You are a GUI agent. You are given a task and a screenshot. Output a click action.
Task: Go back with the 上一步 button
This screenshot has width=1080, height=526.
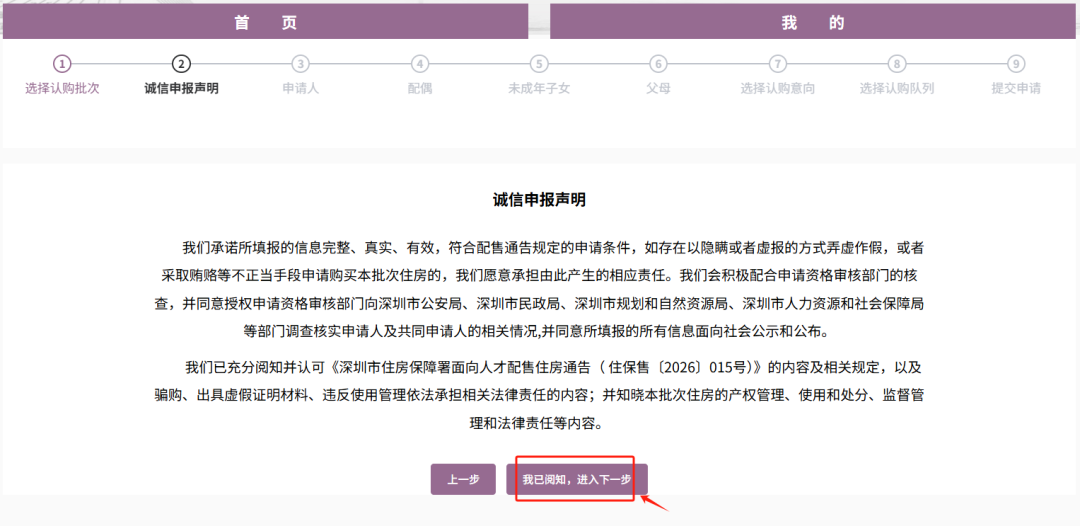tap(463, 479)
